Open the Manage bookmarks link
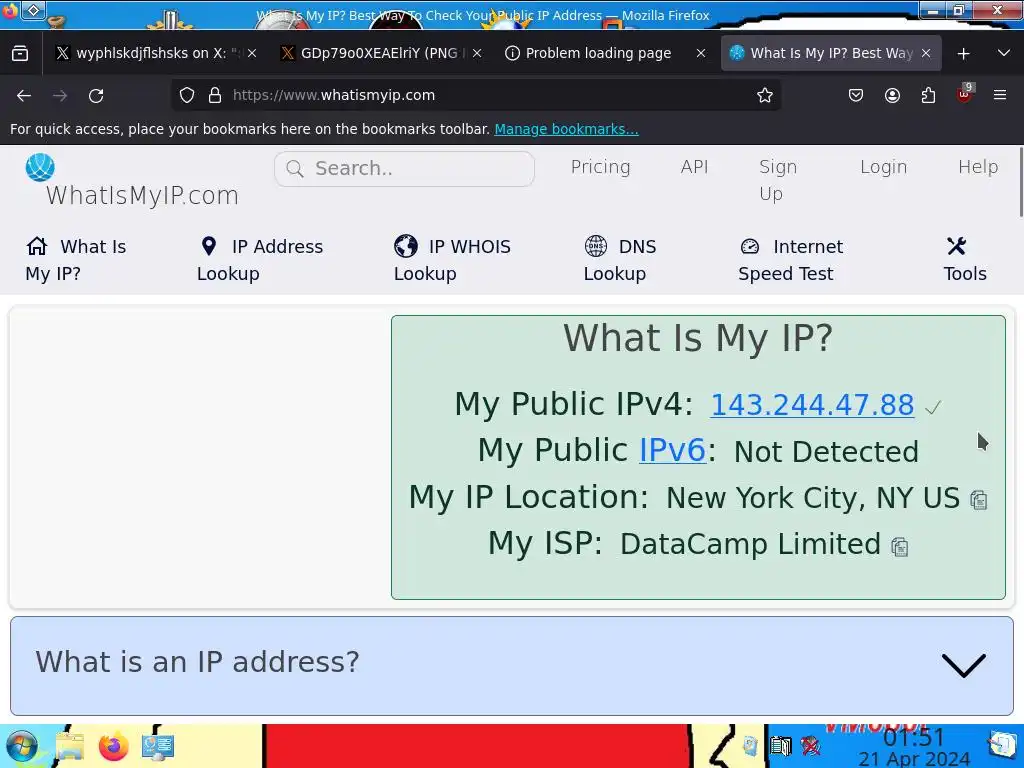1024x768 pixels. click(x=566, y=129)
